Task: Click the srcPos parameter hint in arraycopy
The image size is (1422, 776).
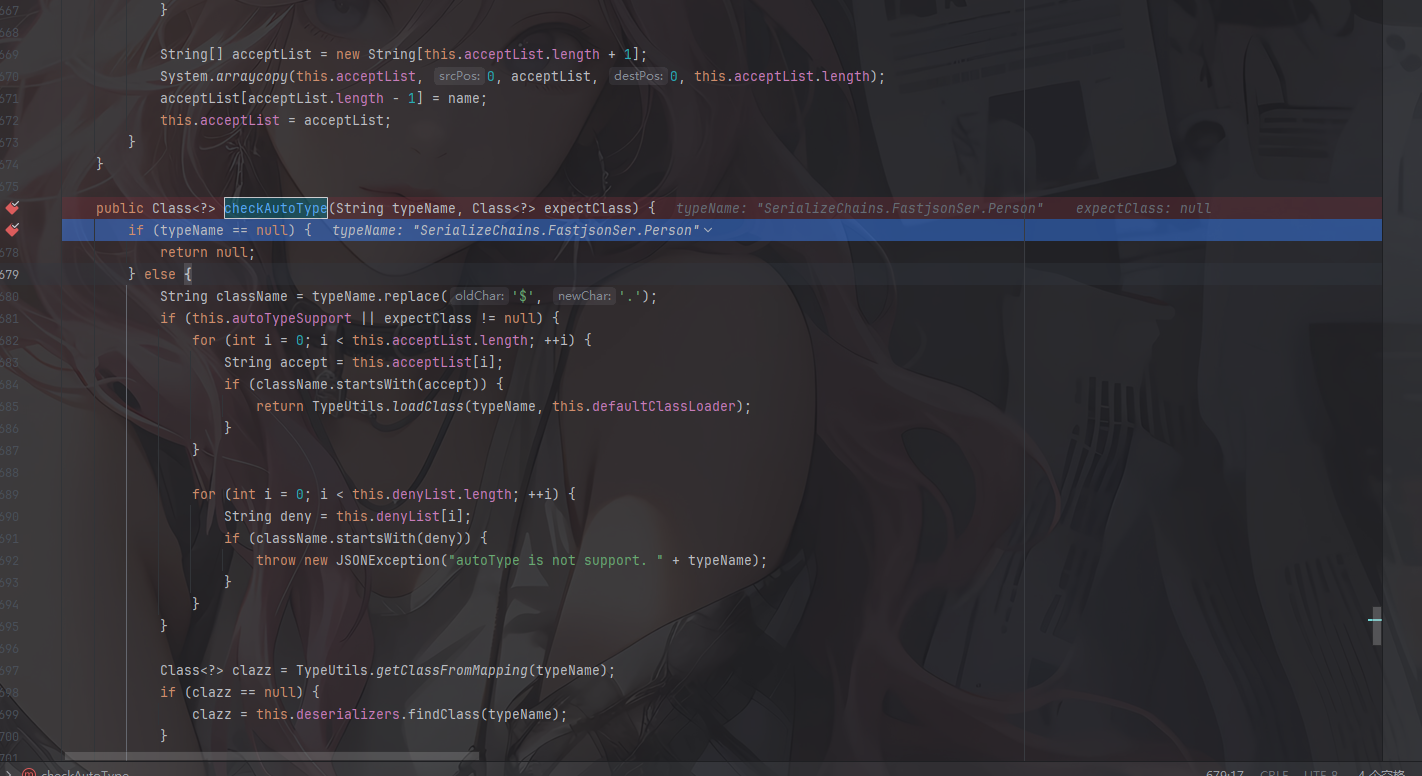Action: click(459, 77)
